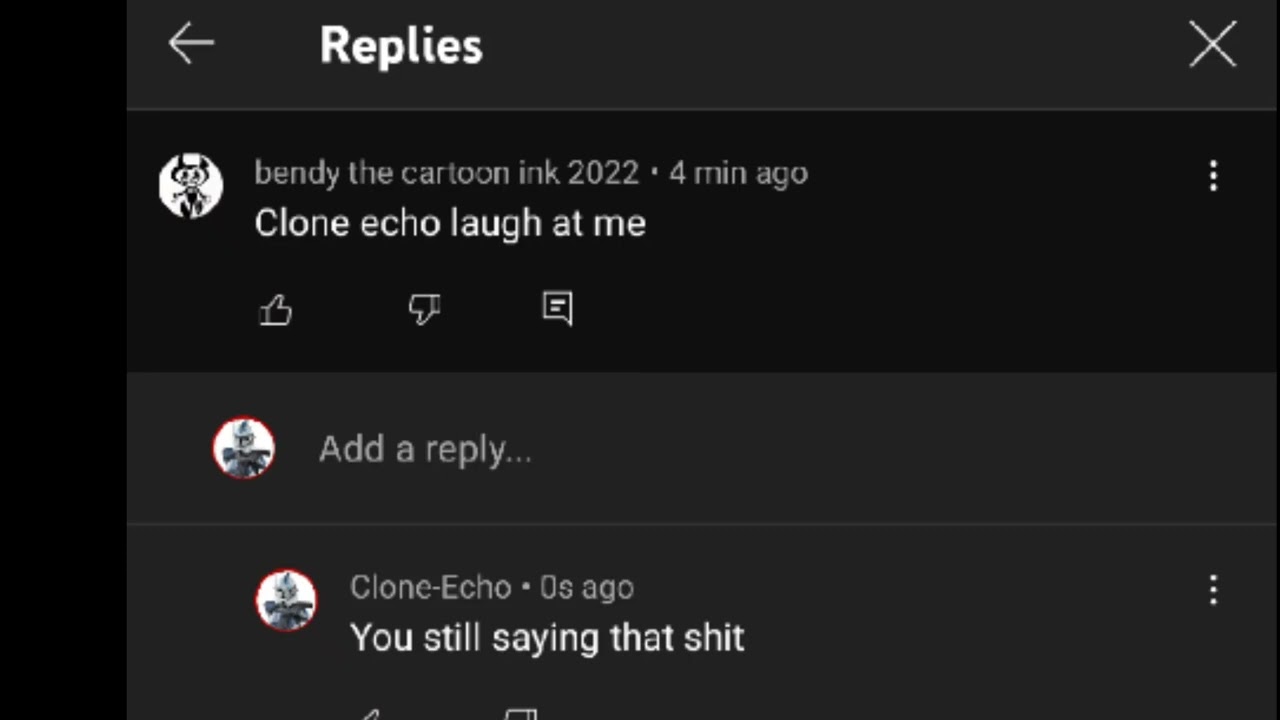The height and width of the screenshot is (720, 1280).
Task: Open Clone-Echo's profile avatar on reply
Action: (286, 601)
